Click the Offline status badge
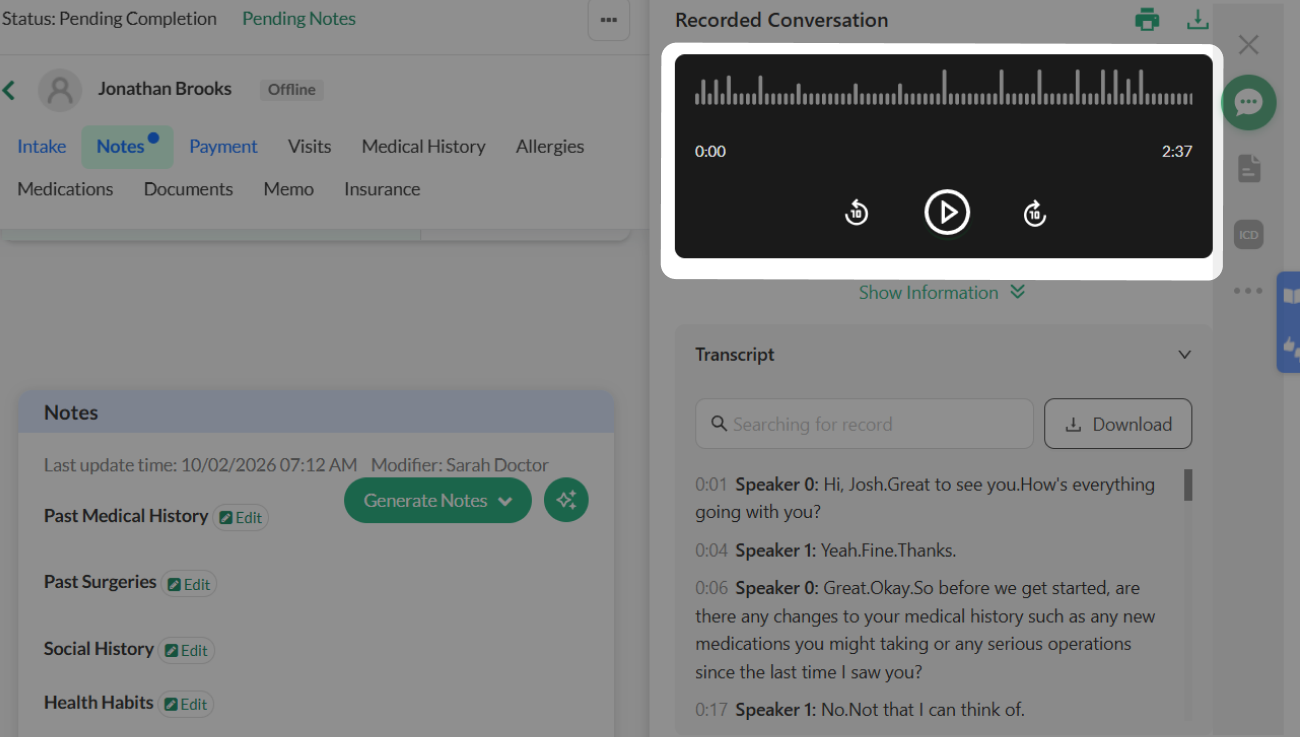 pos(291,90)
